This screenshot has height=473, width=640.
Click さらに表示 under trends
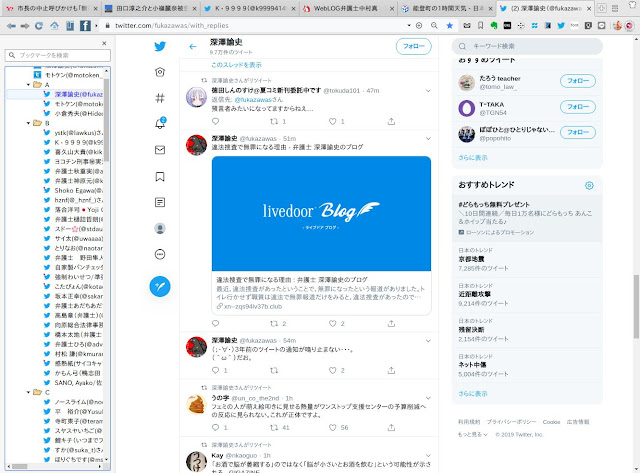(473, 394)
